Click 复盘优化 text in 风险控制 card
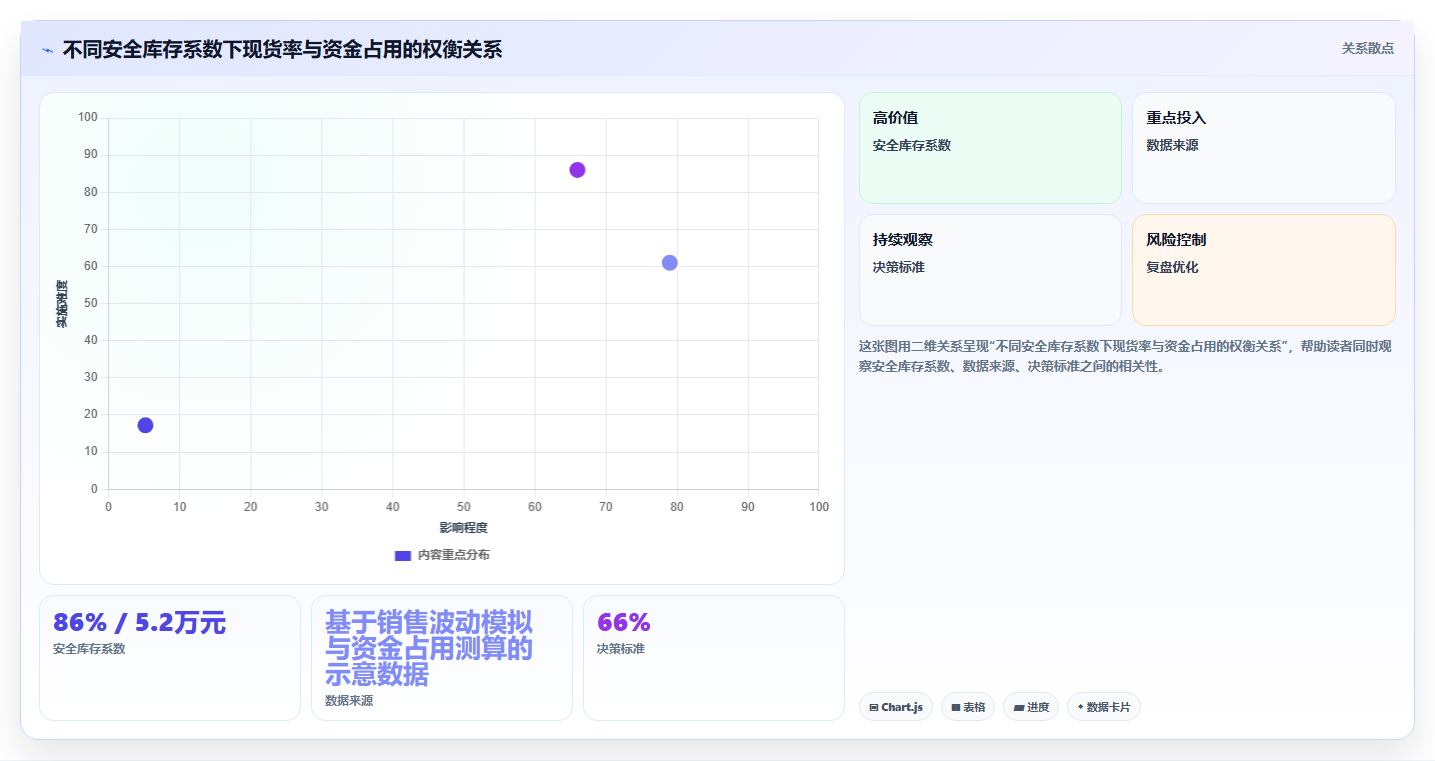 1172,267
